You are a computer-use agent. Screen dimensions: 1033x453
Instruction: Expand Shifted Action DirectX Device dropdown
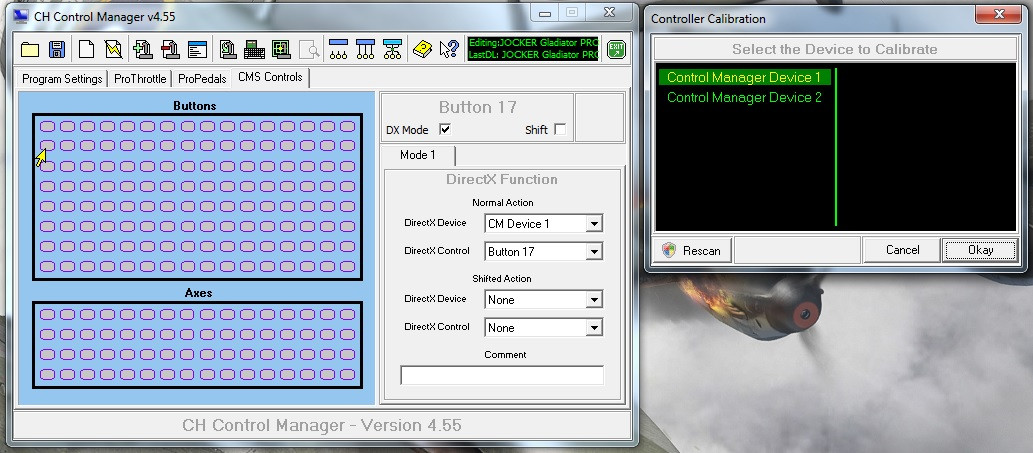(594, 300)
